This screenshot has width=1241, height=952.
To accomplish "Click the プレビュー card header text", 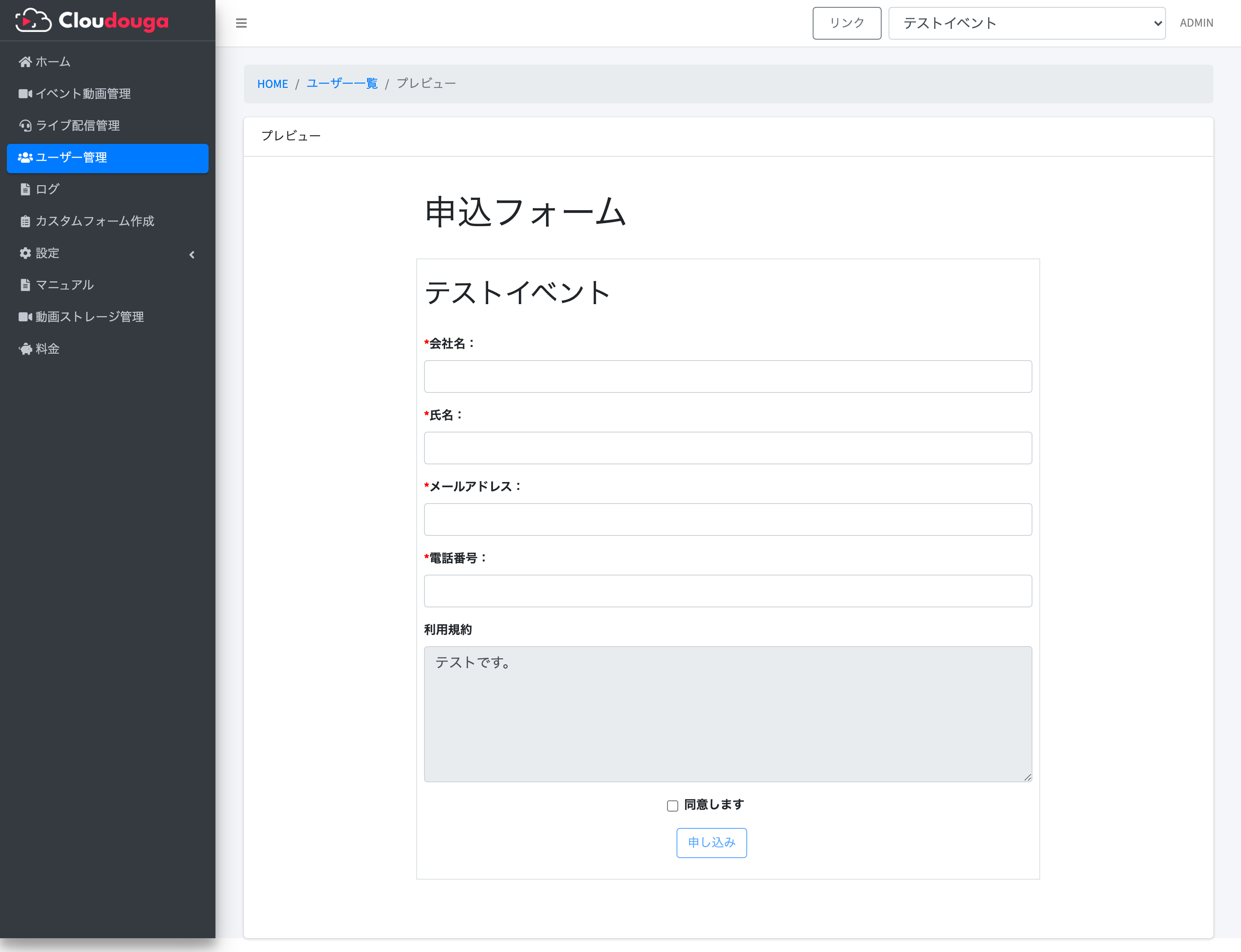I will coord(291,136).
